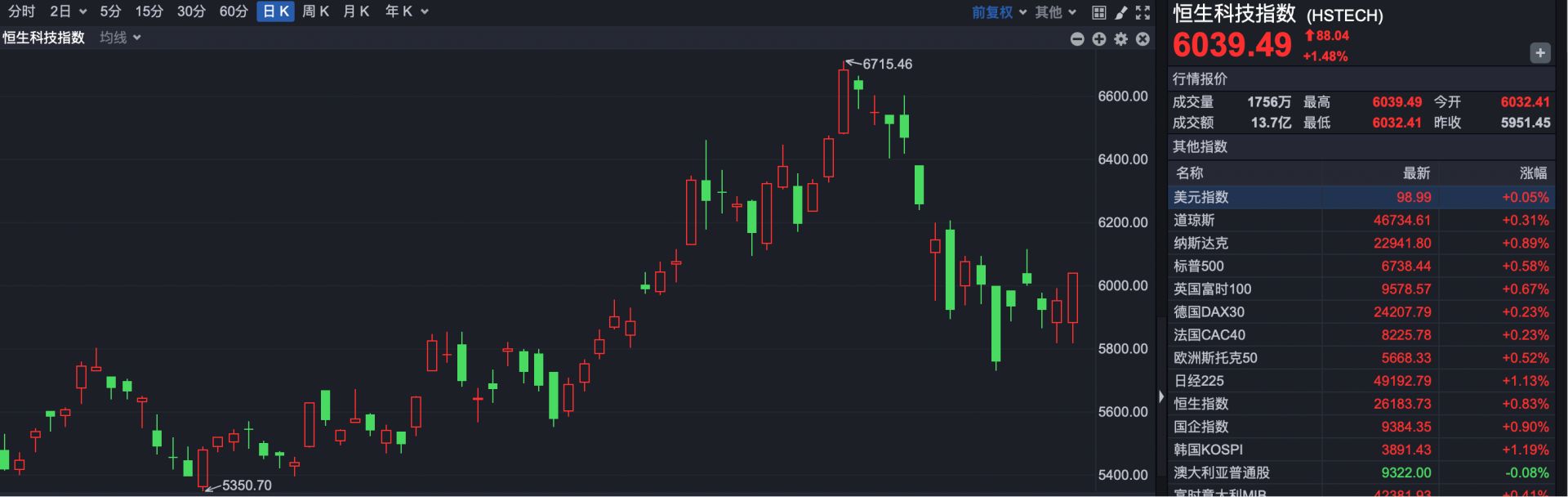
Task: Expand the chart to fullscreen
Action: (1143, 12)
